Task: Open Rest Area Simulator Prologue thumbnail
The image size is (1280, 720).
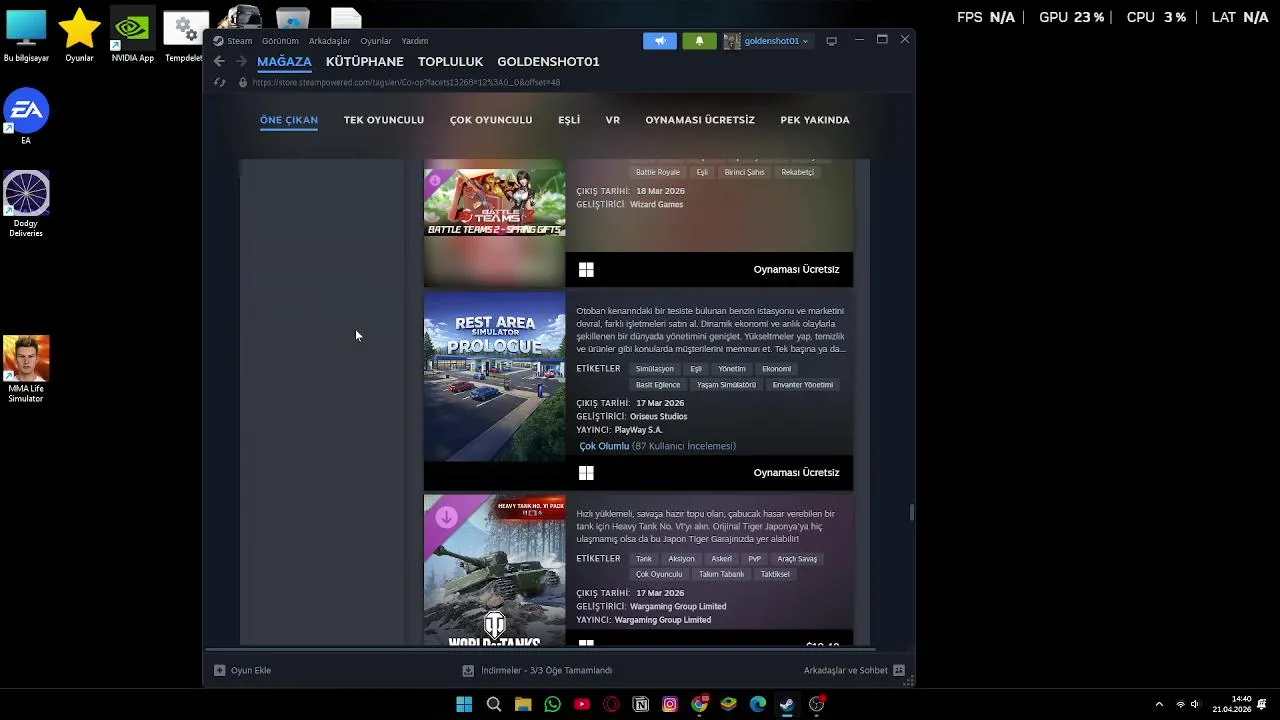Action: (494, 377)
